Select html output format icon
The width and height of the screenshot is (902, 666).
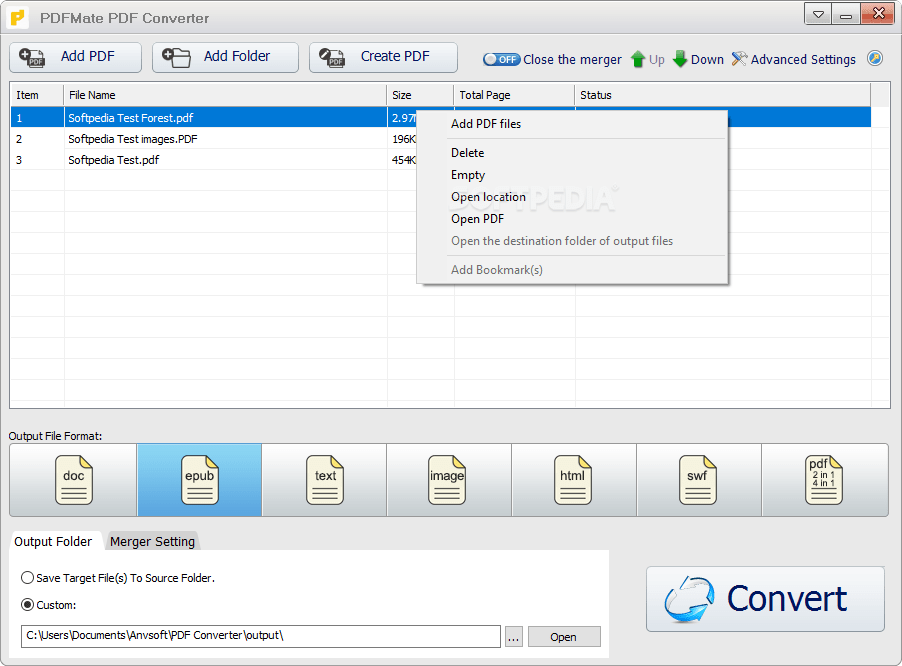pyautogui.click(x=572, y=480)
